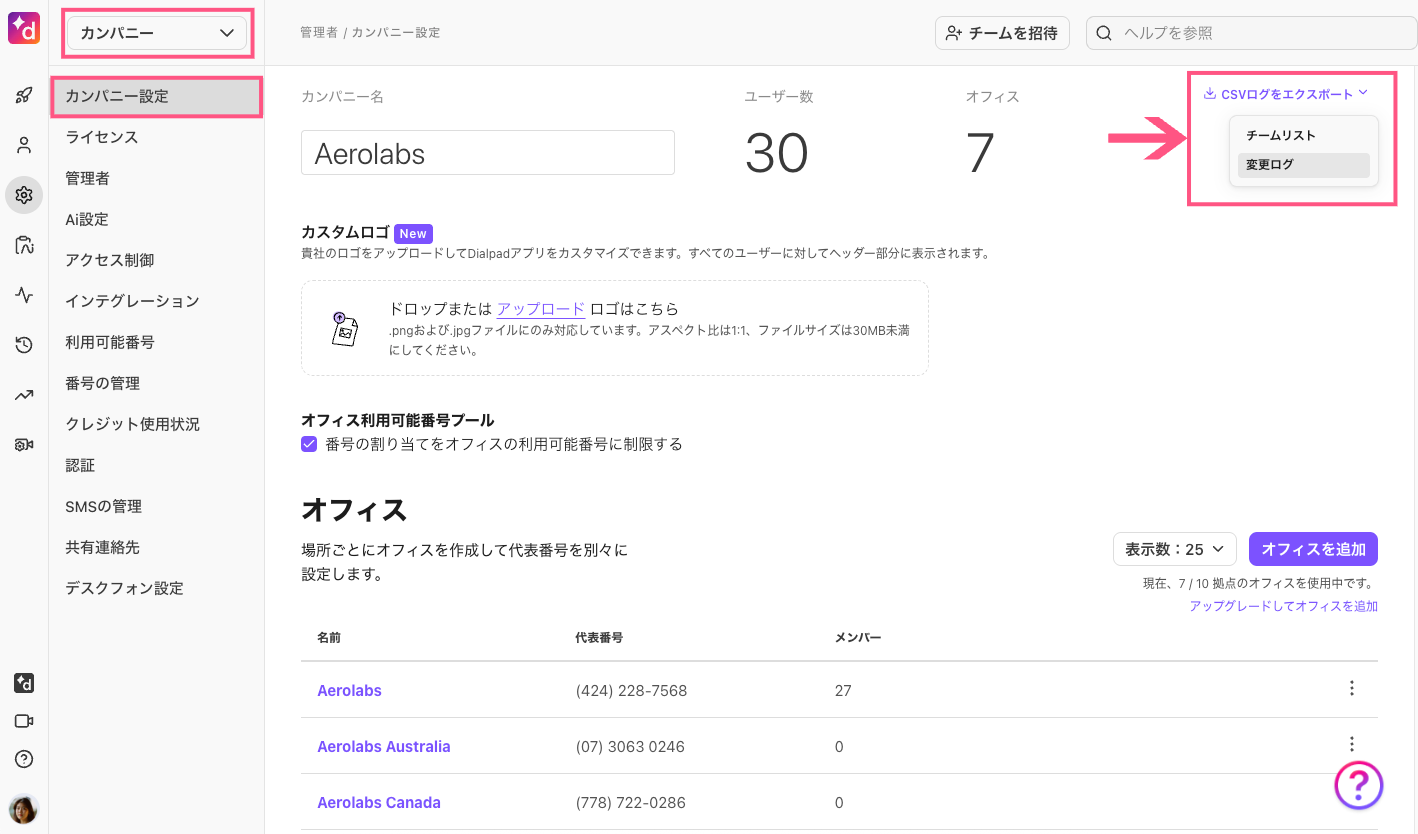Click the チームを招待 button
Viewport: 1418px width, 834px height.
pos(1002,33)
